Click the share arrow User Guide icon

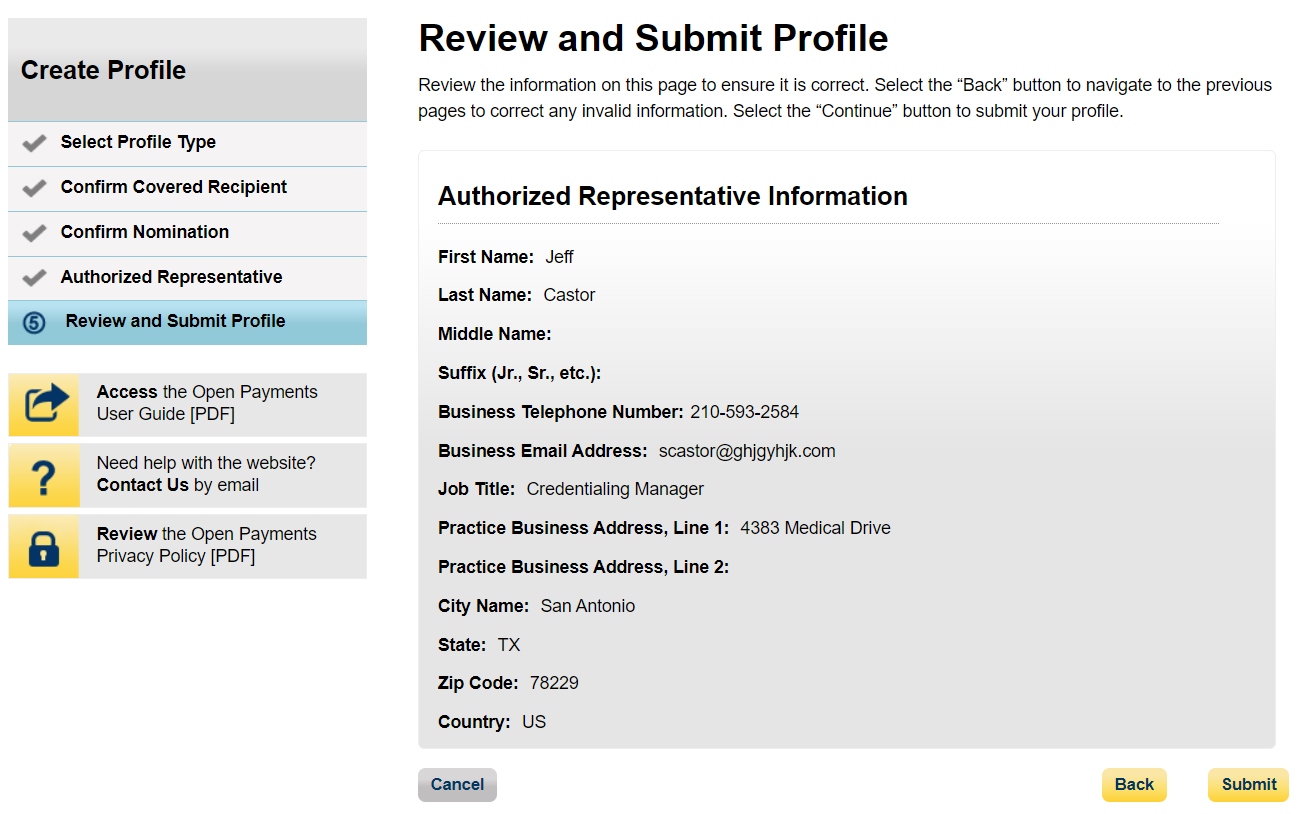pos(44,404)
